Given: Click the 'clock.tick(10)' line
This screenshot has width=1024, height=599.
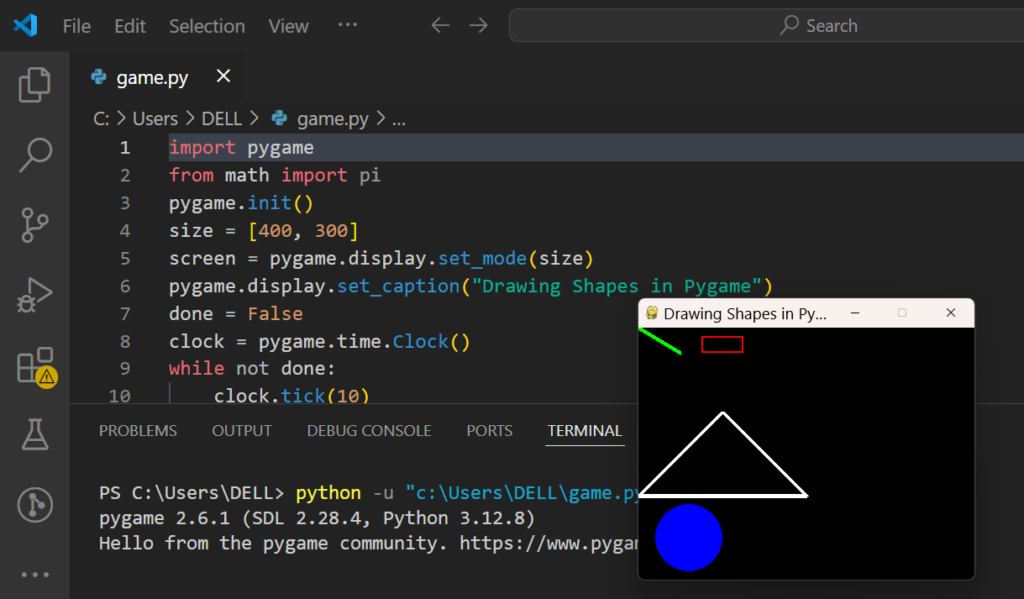Looking at the screenshot, I should [x=291, y=396].
